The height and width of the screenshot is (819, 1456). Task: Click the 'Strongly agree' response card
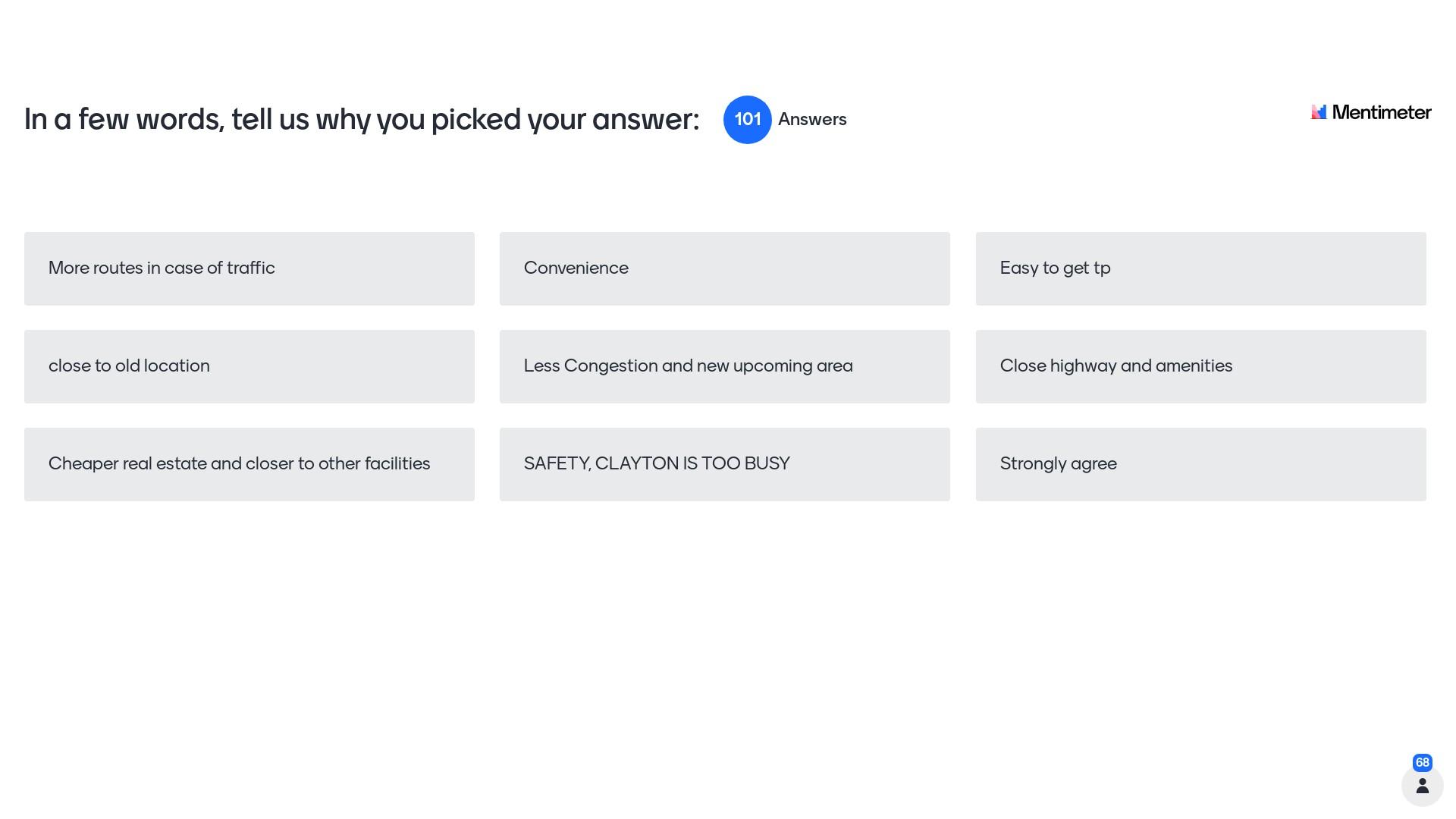click(1200, 464)
